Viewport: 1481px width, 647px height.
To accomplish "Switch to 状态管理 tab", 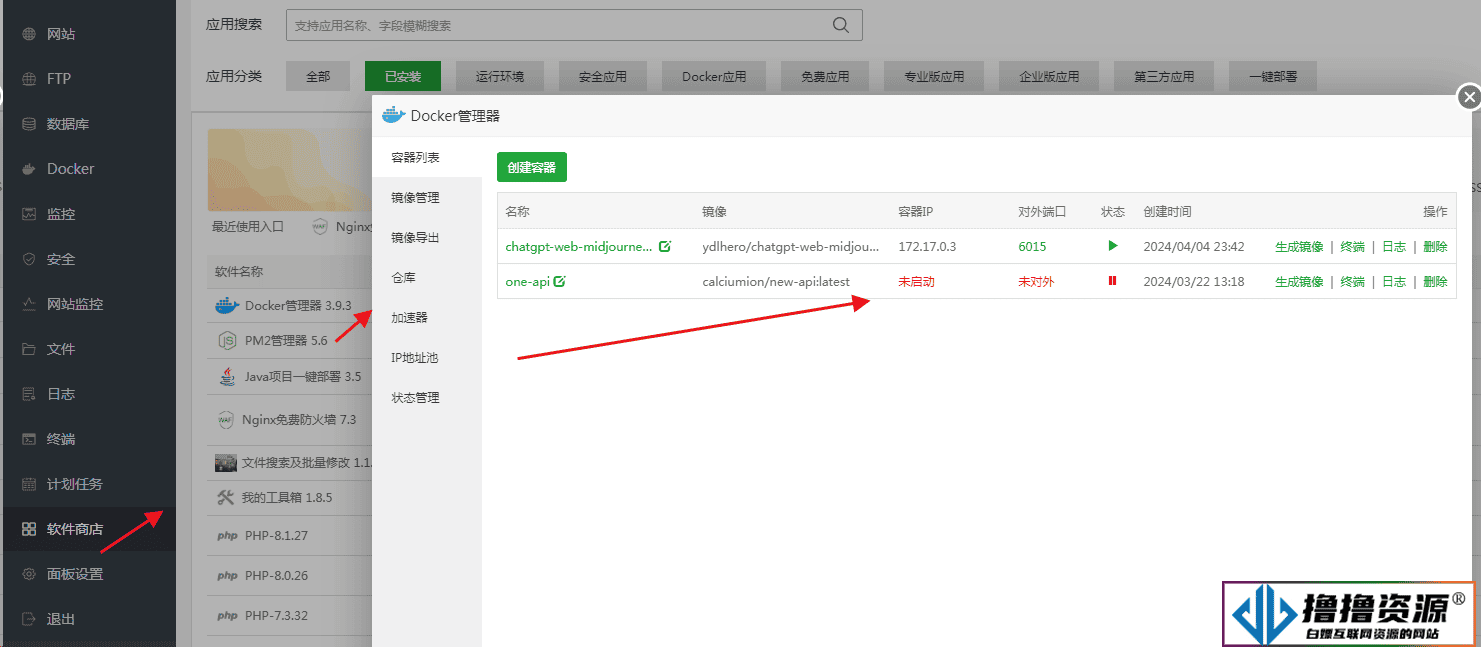I will [x=427, y=398].
